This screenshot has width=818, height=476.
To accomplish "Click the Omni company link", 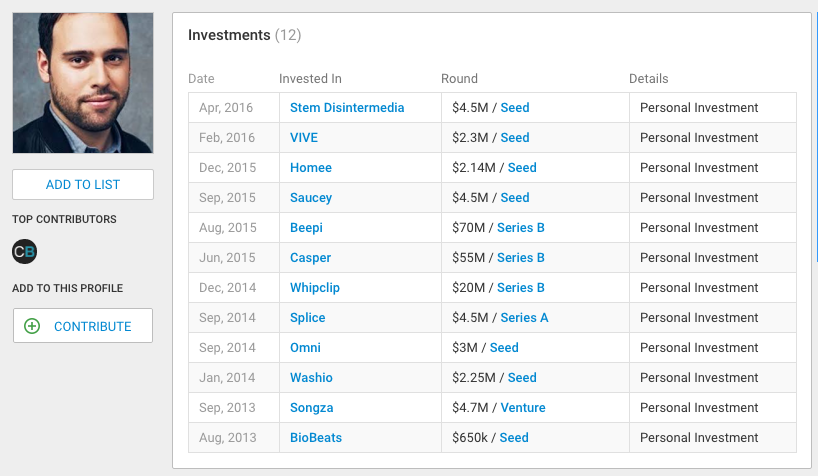I will pos(305,348).
